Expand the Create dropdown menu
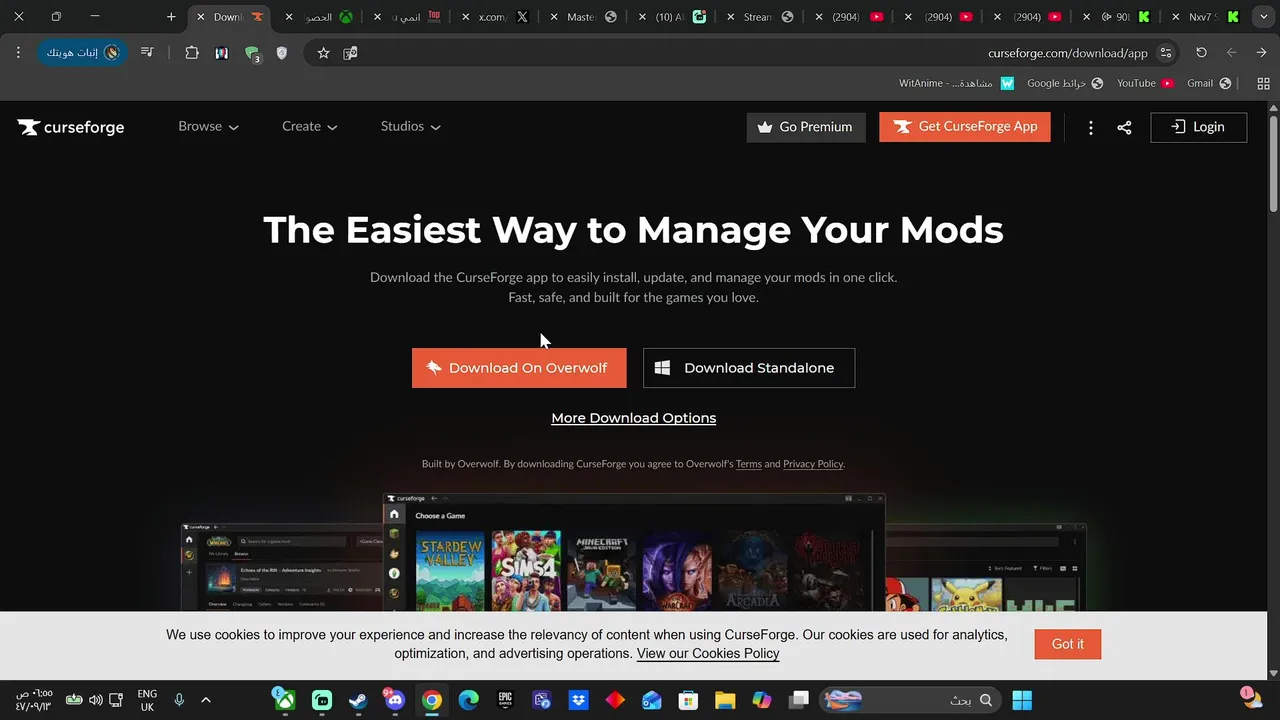Screen dimensions: 1280x720 point(309,127)
